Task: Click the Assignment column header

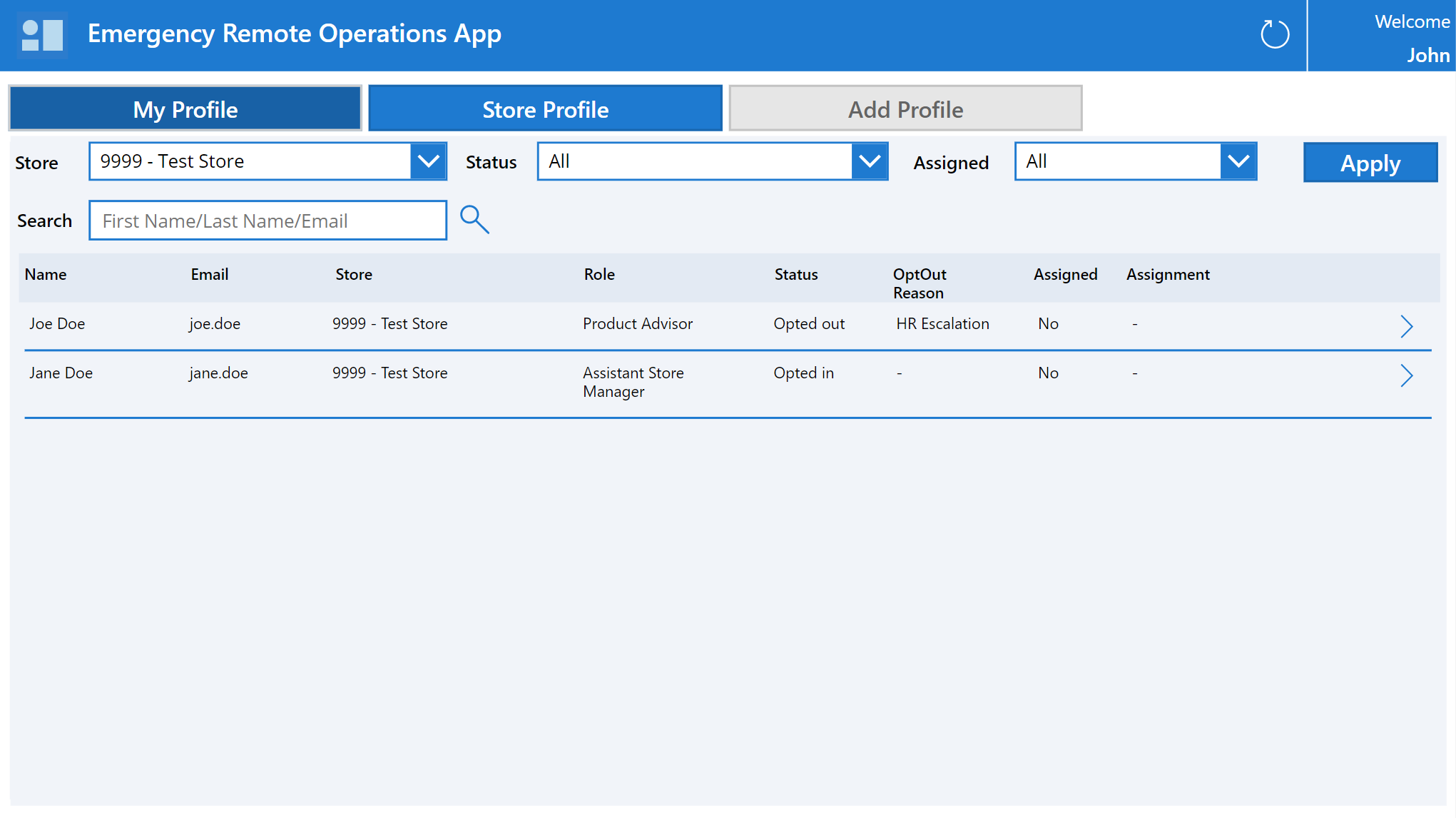Action: coord(1168,274)
